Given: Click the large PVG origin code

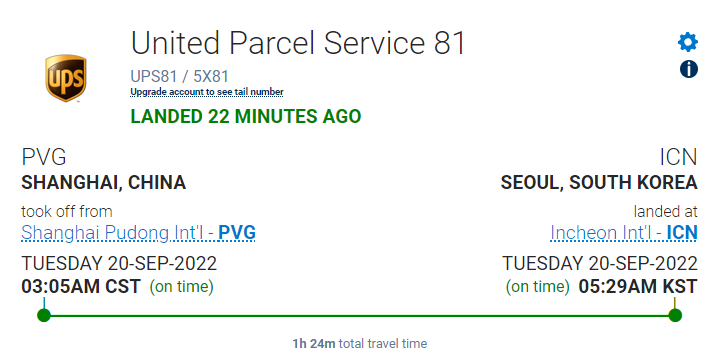Looking at the screenshot, I should (44, 157).
